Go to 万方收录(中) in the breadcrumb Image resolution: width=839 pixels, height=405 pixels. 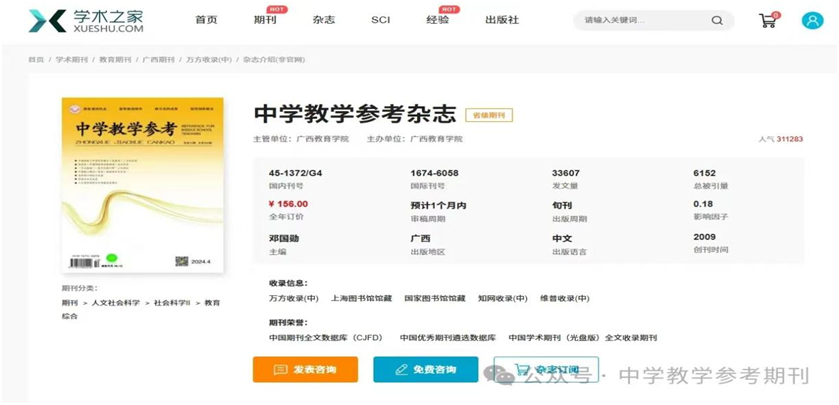point(209,60)
